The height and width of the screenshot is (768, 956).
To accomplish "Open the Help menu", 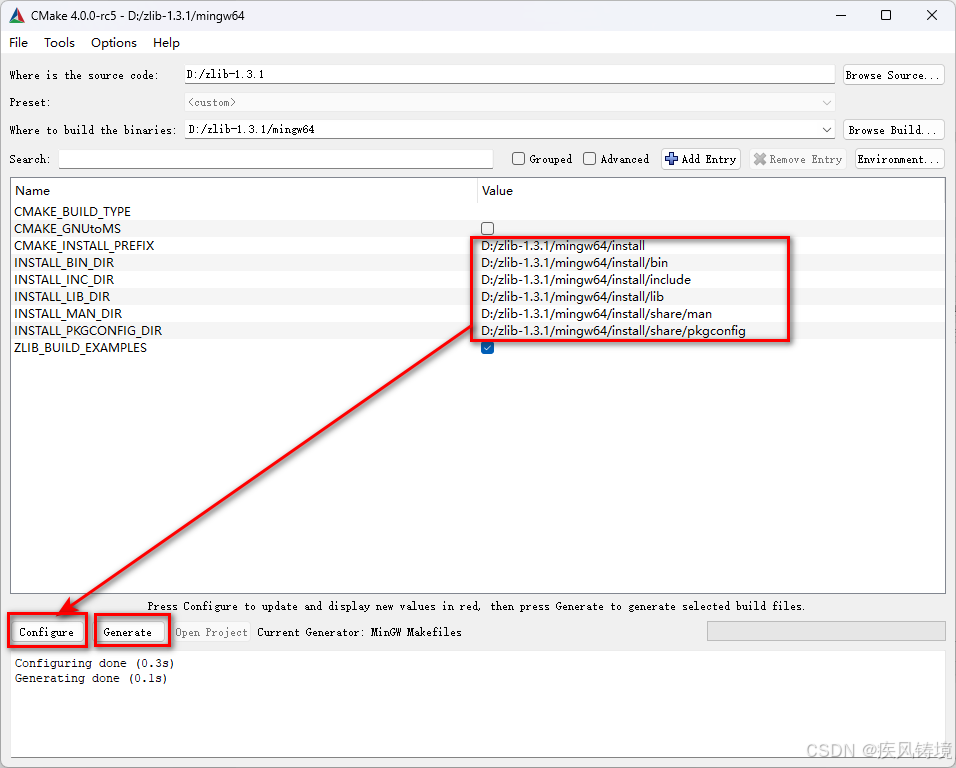I will (x=166, y=43).
